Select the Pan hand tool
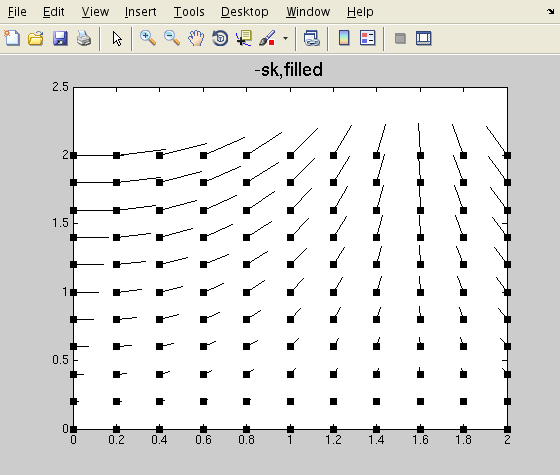Image resolution: width=560 pixels, height=475 pixels. [x=196, y=38]
